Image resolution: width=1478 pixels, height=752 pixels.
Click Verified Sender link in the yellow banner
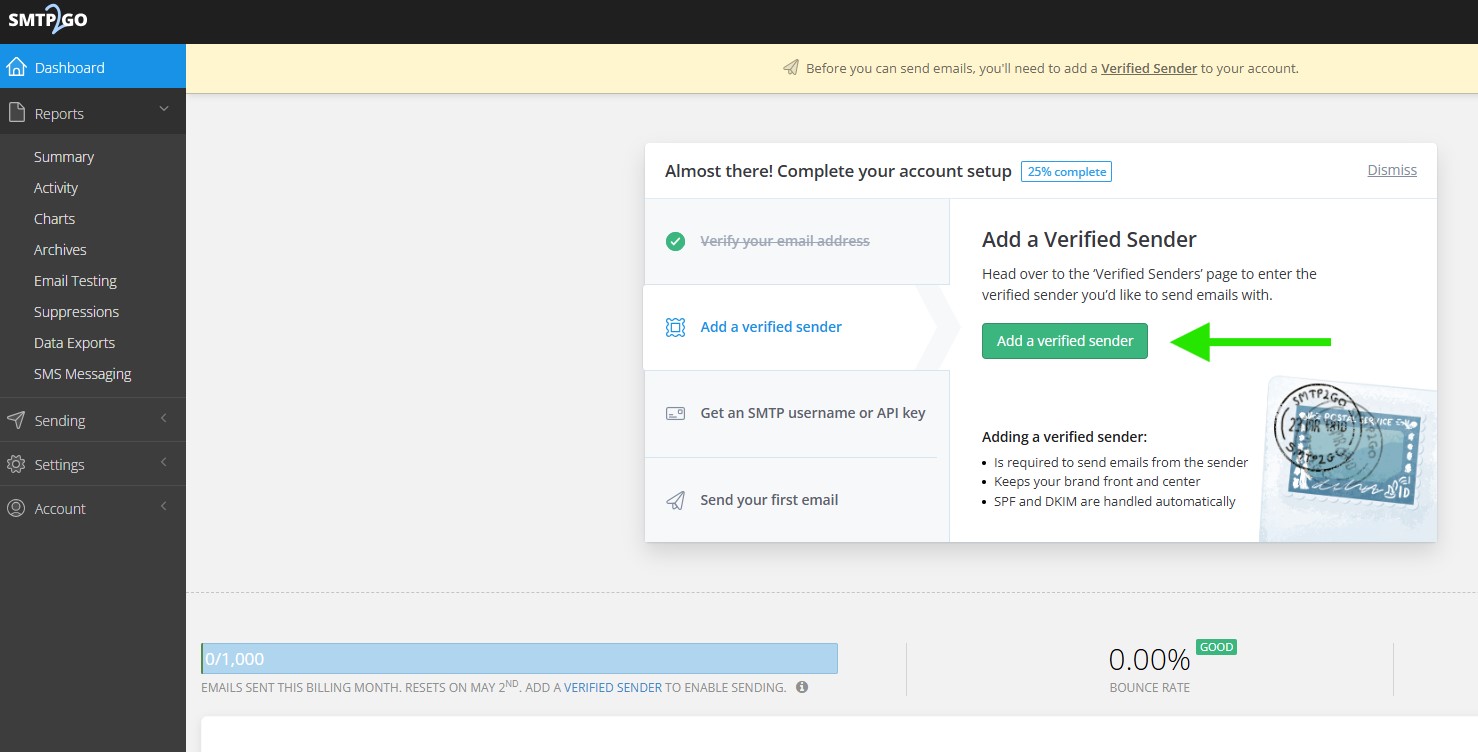pyautogui.click(x=1148, y=69)
